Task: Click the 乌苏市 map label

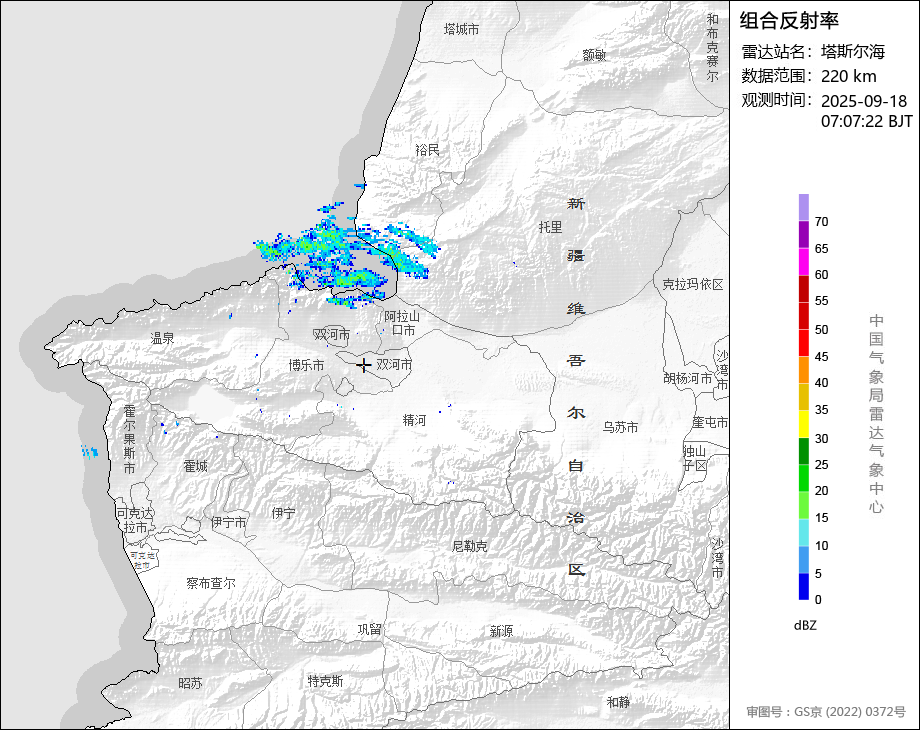Action: (x=620, y=428)
